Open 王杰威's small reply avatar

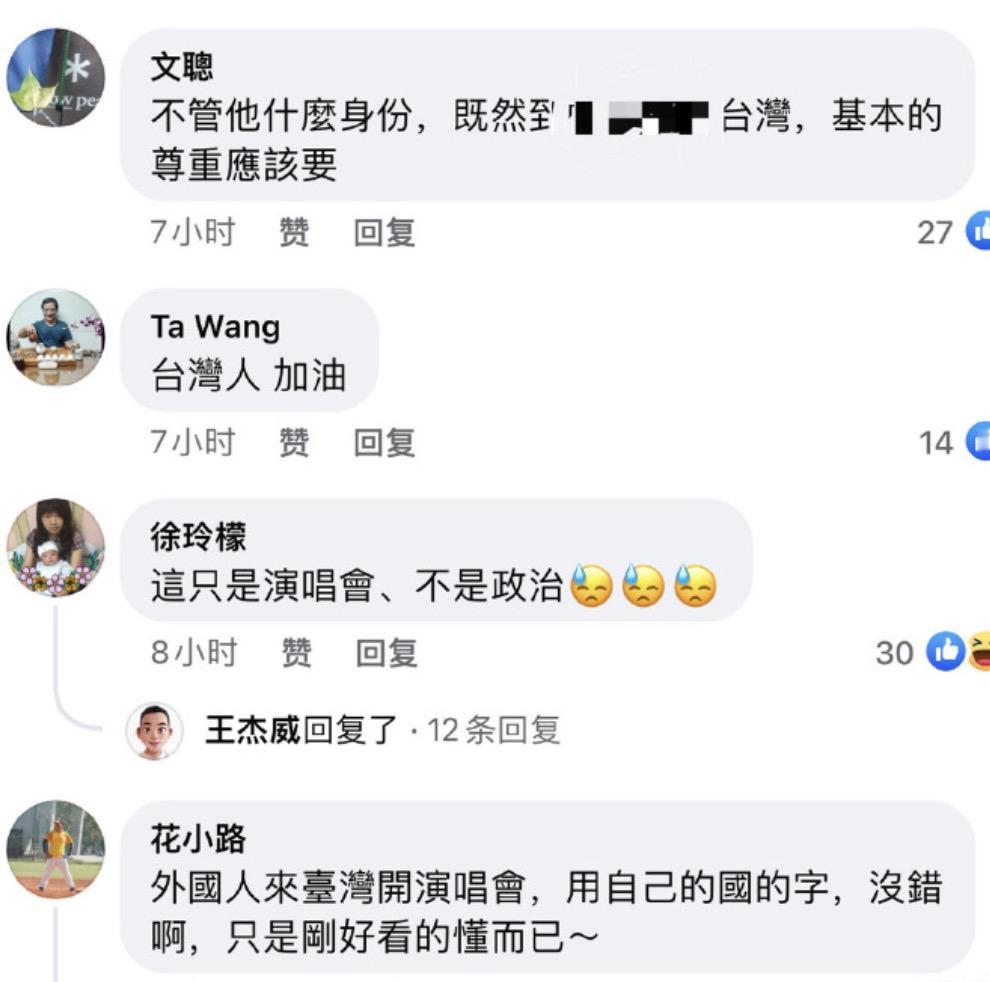155,731
